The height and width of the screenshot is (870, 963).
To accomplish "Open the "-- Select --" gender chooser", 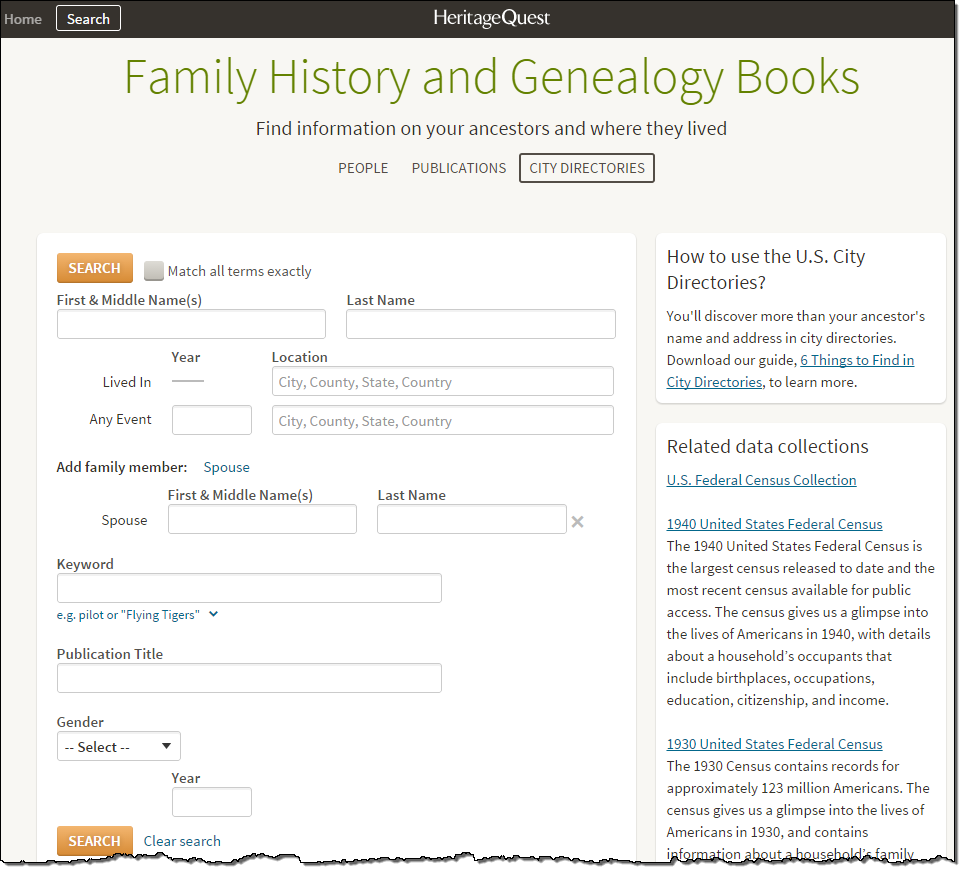I will point(118,746).
